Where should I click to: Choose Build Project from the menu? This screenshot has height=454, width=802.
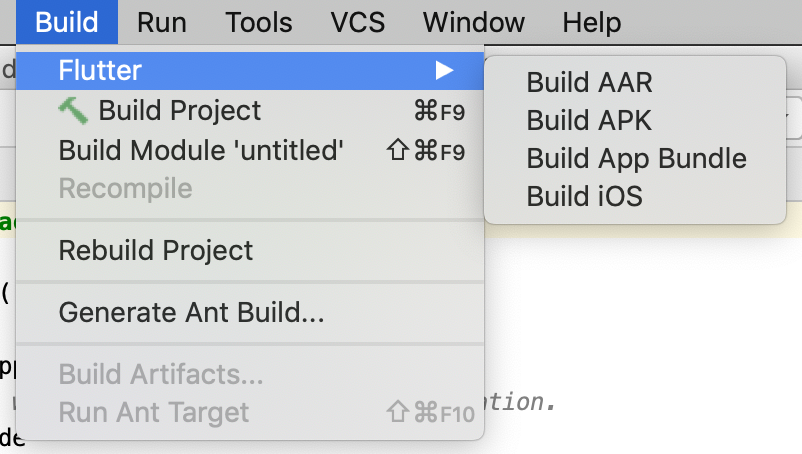coord(180,110)
